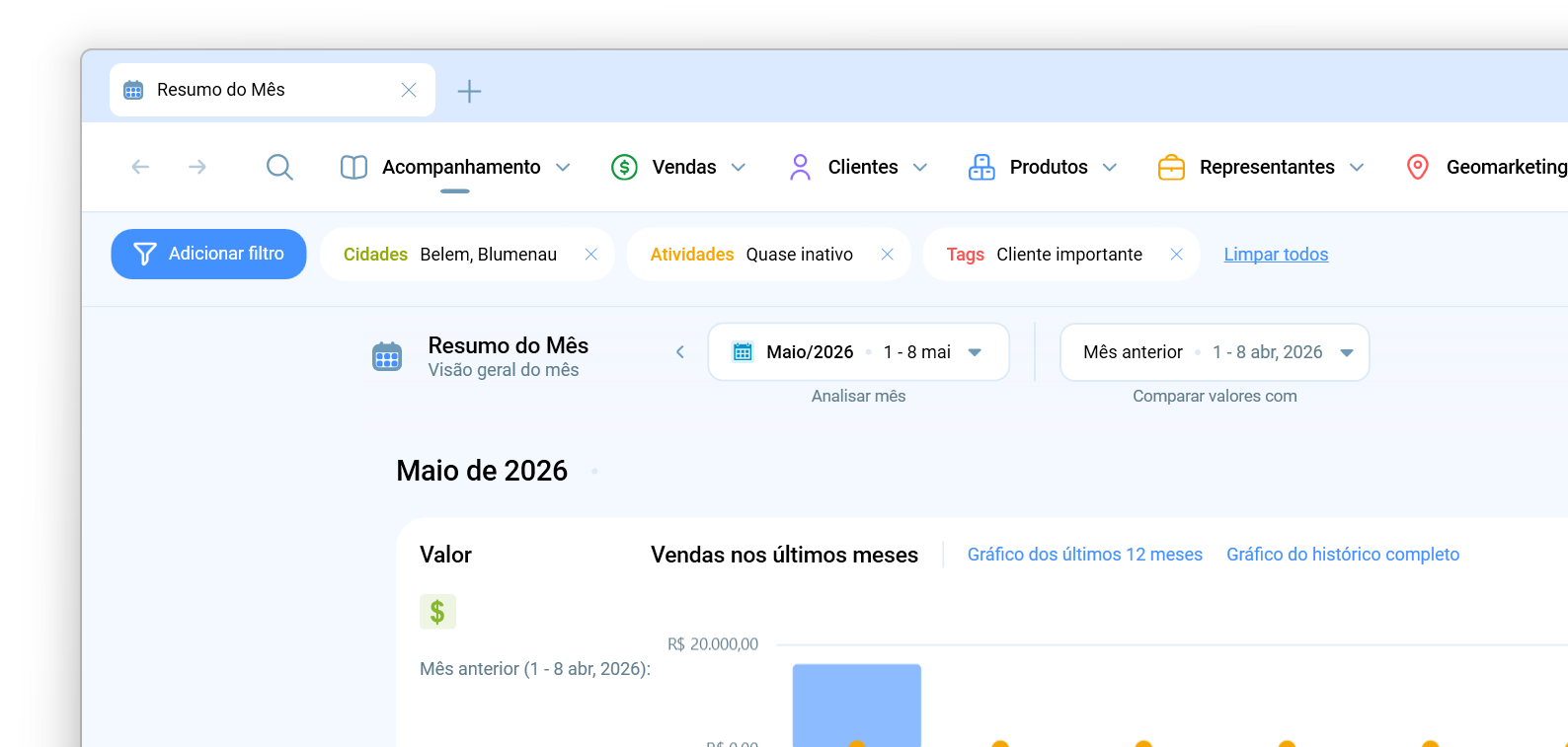Click the Resumo do Mês tab title
This screenshot has width=1568, height=747.
[221, 90]
